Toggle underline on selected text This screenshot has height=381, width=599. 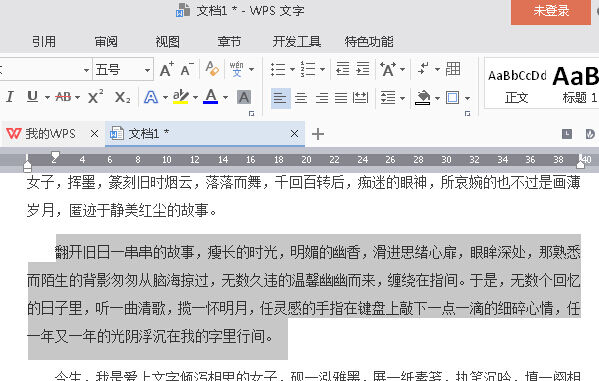[32, 97]
